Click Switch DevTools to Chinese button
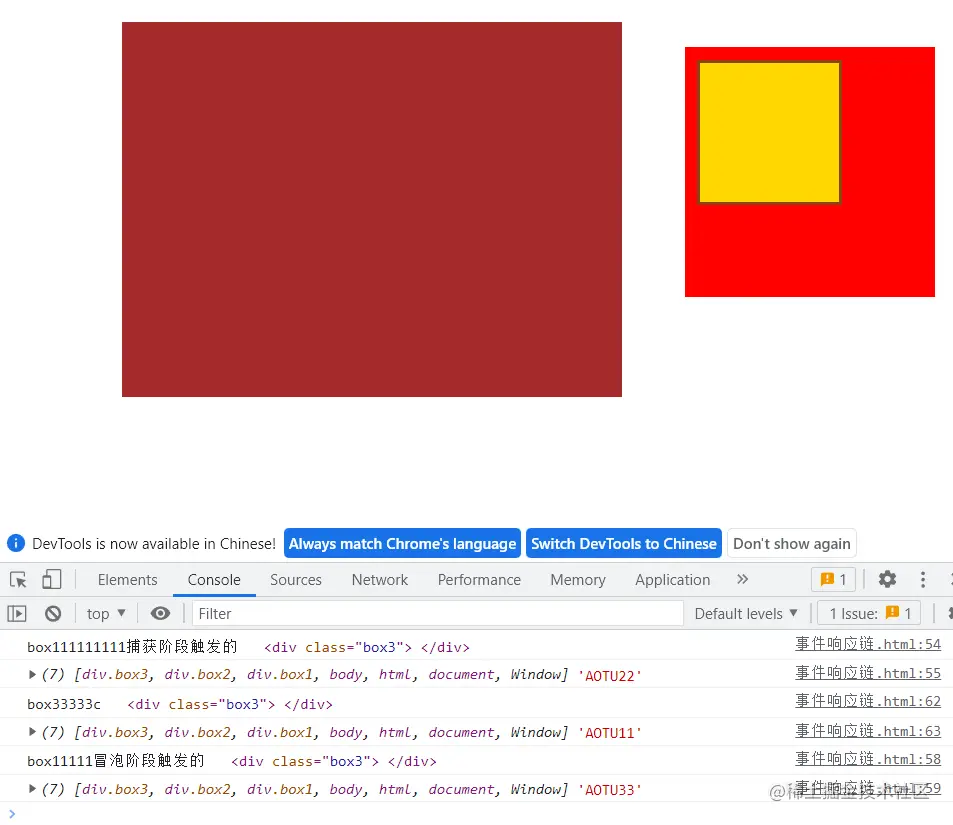The image size is (953, 825). (624, 544)
